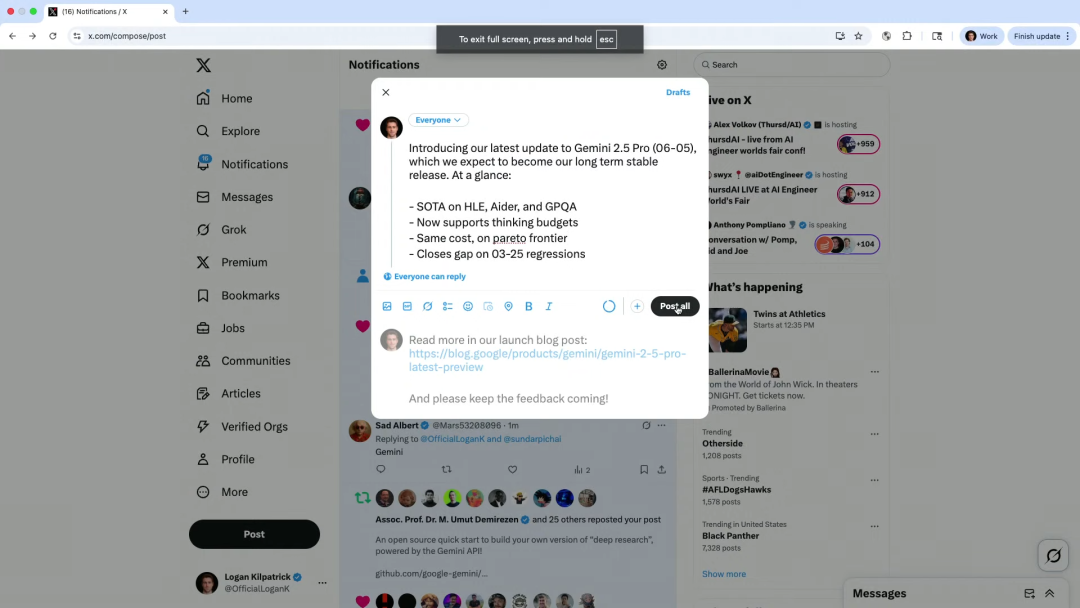Image resolution: width=1080 pixels, height=608 pixels.
Task: Expand the Everyone audience dropdown
Action: (438, 120)
